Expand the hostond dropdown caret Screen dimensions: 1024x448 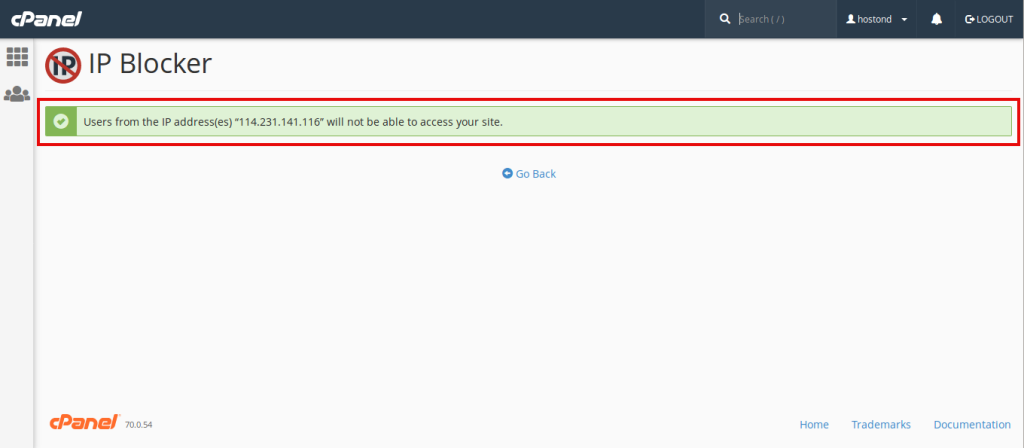[x=904, y=20]
